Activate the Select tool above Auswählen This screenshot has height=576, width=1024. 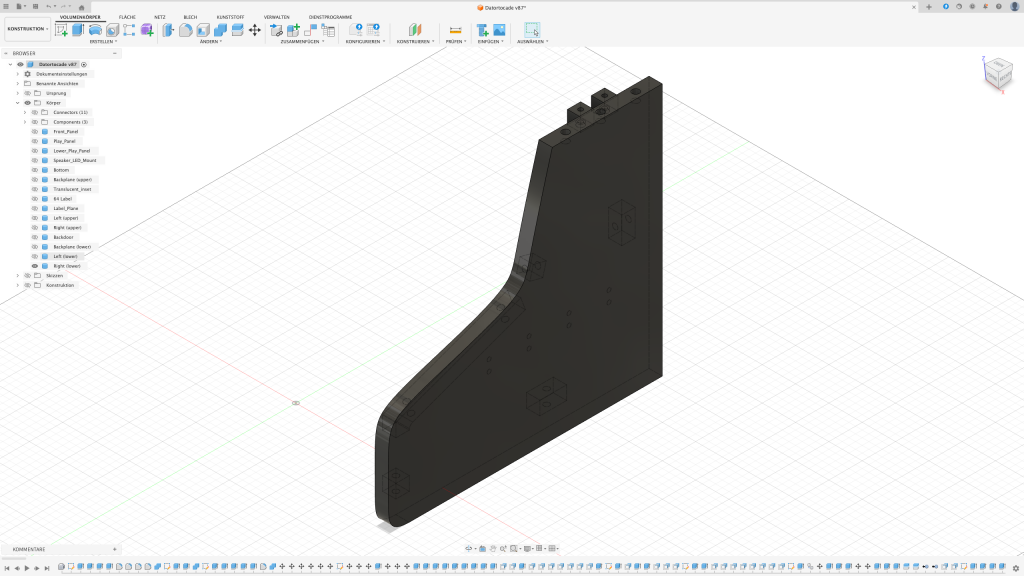(532, 30)
